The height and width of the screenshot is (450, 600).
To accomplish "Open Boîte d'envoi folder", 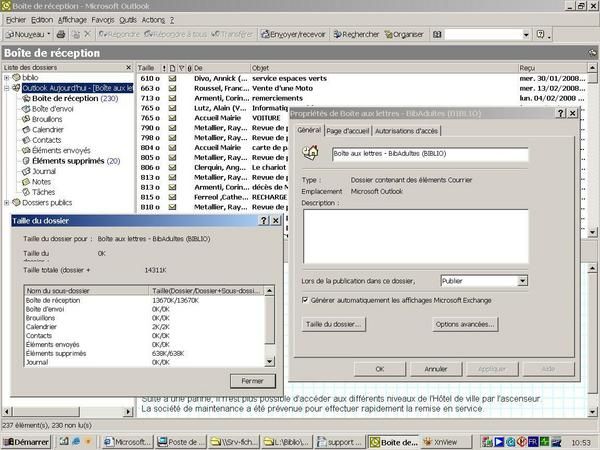I will pos(52,109).
